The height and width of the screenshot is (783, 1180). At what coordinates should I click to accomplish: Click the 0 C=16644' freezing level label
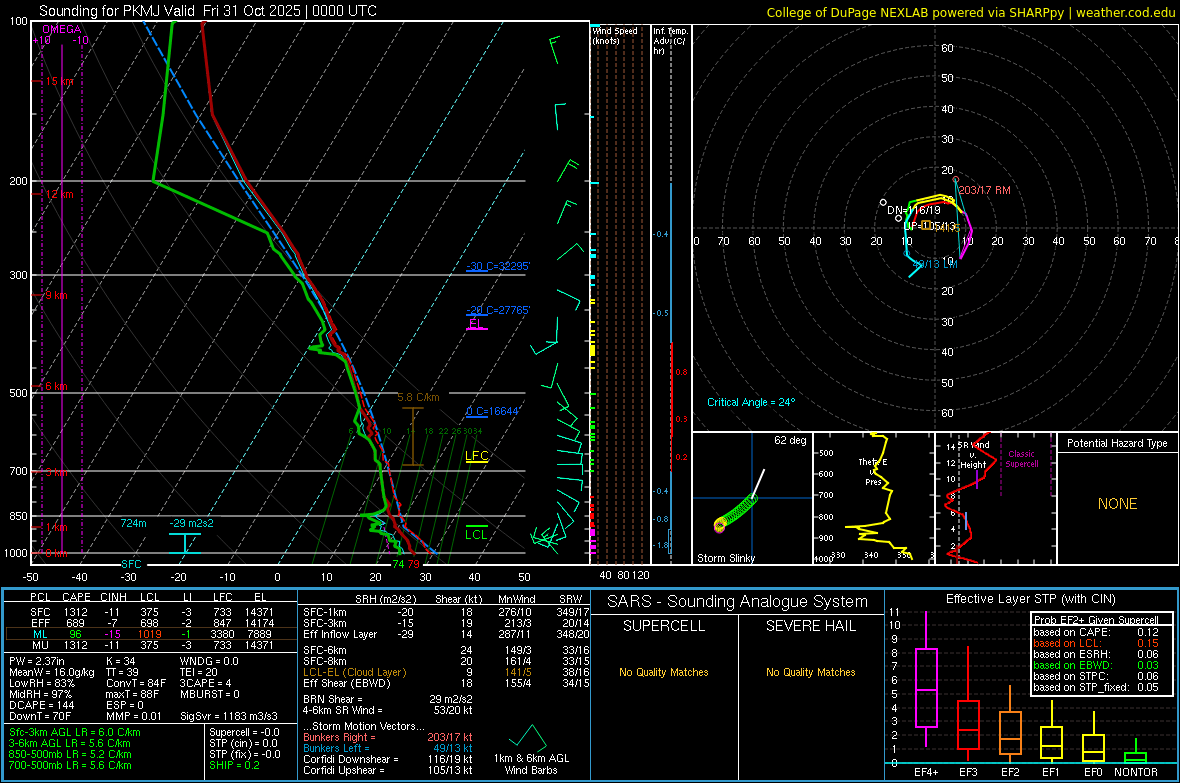493,411
